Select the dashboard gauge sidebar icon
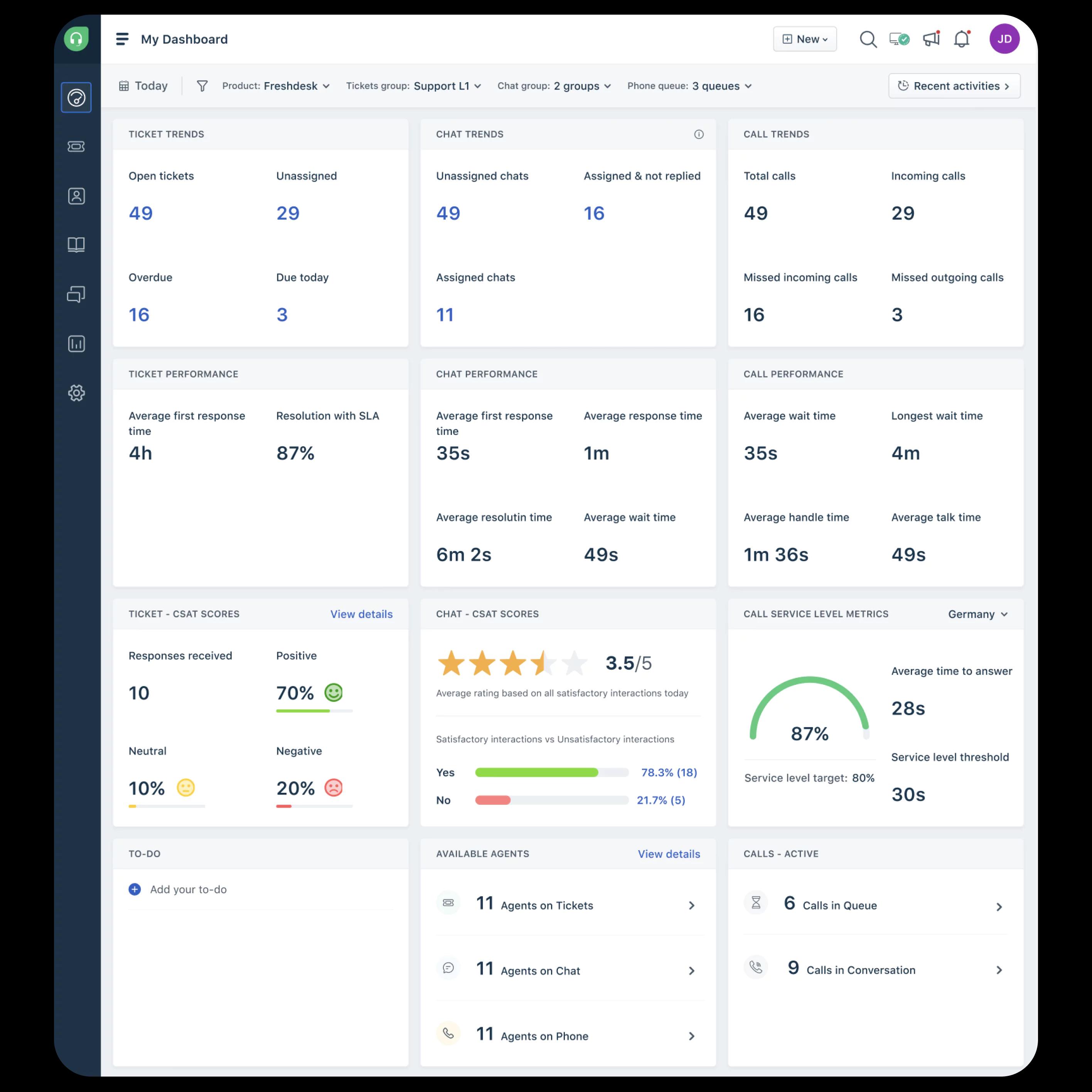The height and width of the screenshot is (1092, 1092). 76,97
